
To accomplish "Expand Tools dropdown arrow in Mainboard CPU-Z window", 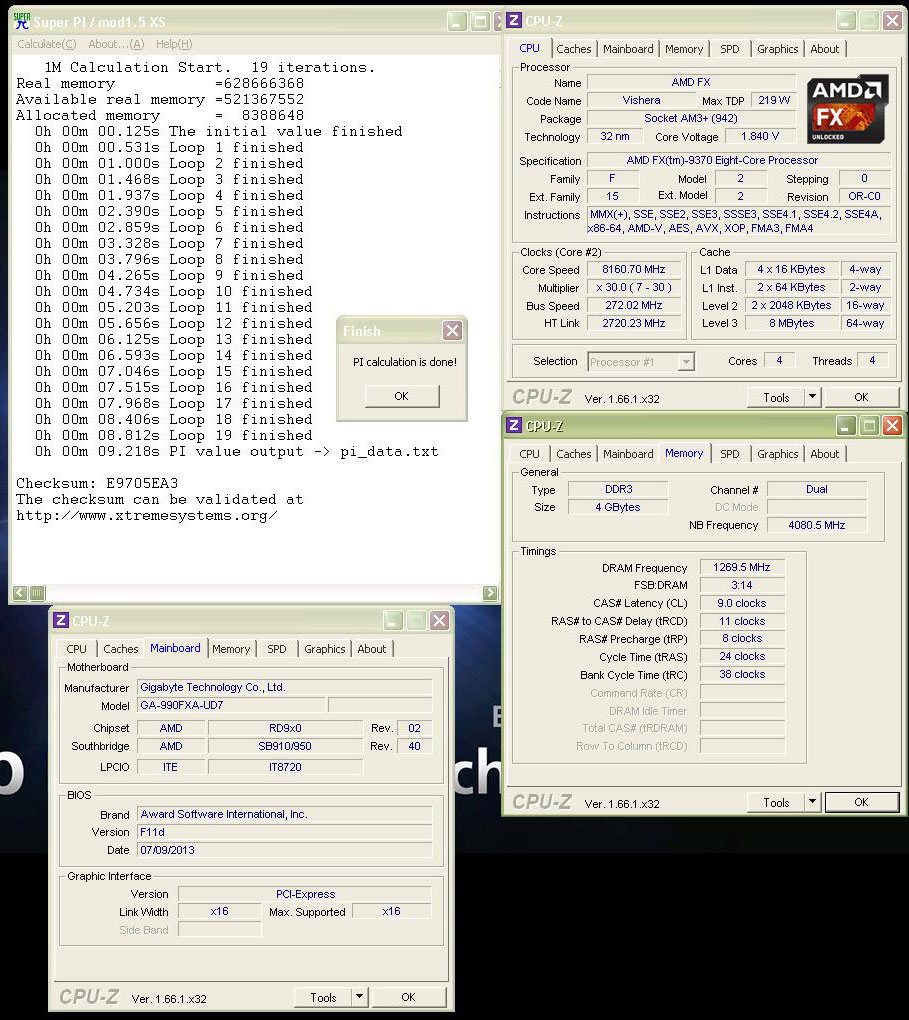I will click(x=360, y=997).
